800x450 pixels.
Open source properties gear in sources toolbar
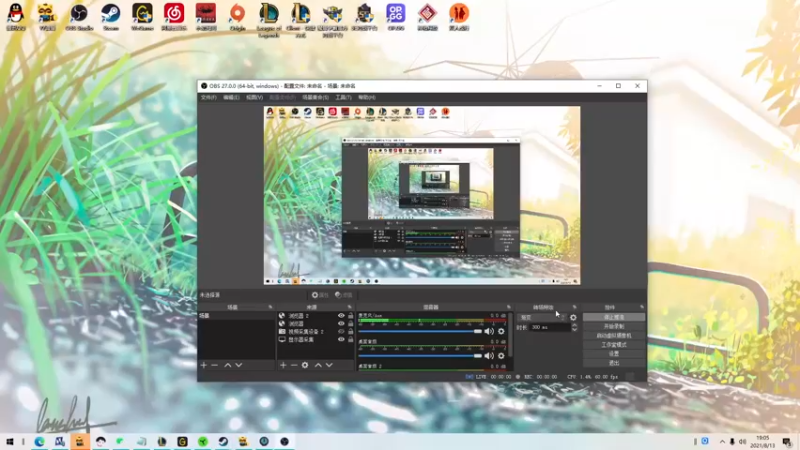point(305,365)
